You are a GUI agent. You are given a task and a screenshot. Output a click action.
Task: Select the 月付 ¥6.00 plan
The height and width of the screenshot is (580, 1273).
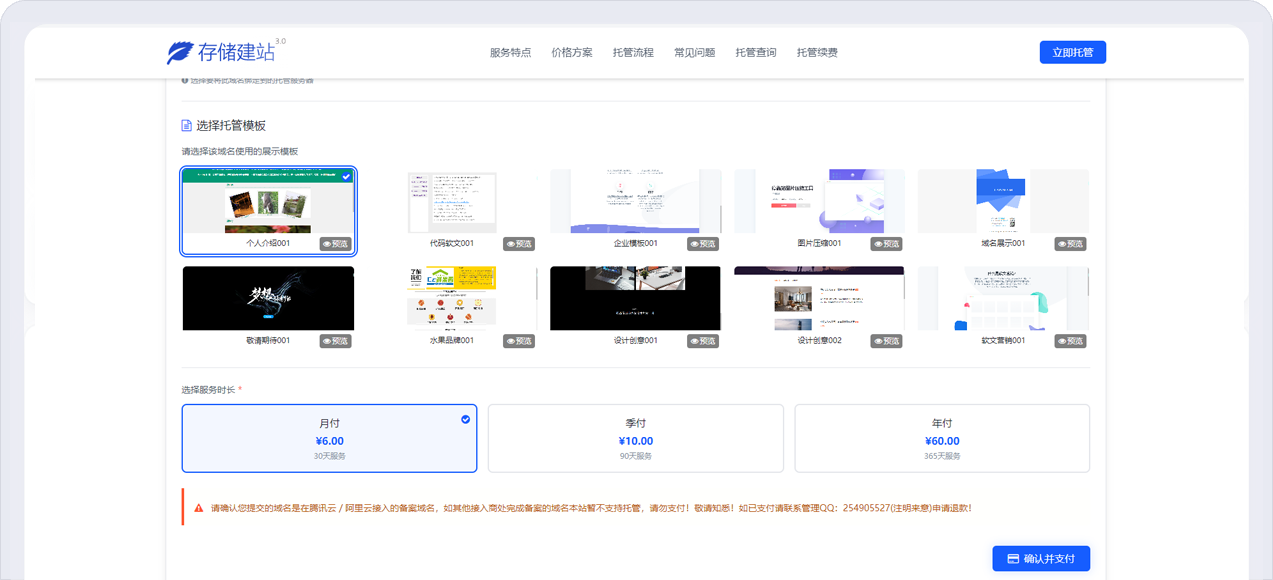pyautogui.click(x=329, y=438)
